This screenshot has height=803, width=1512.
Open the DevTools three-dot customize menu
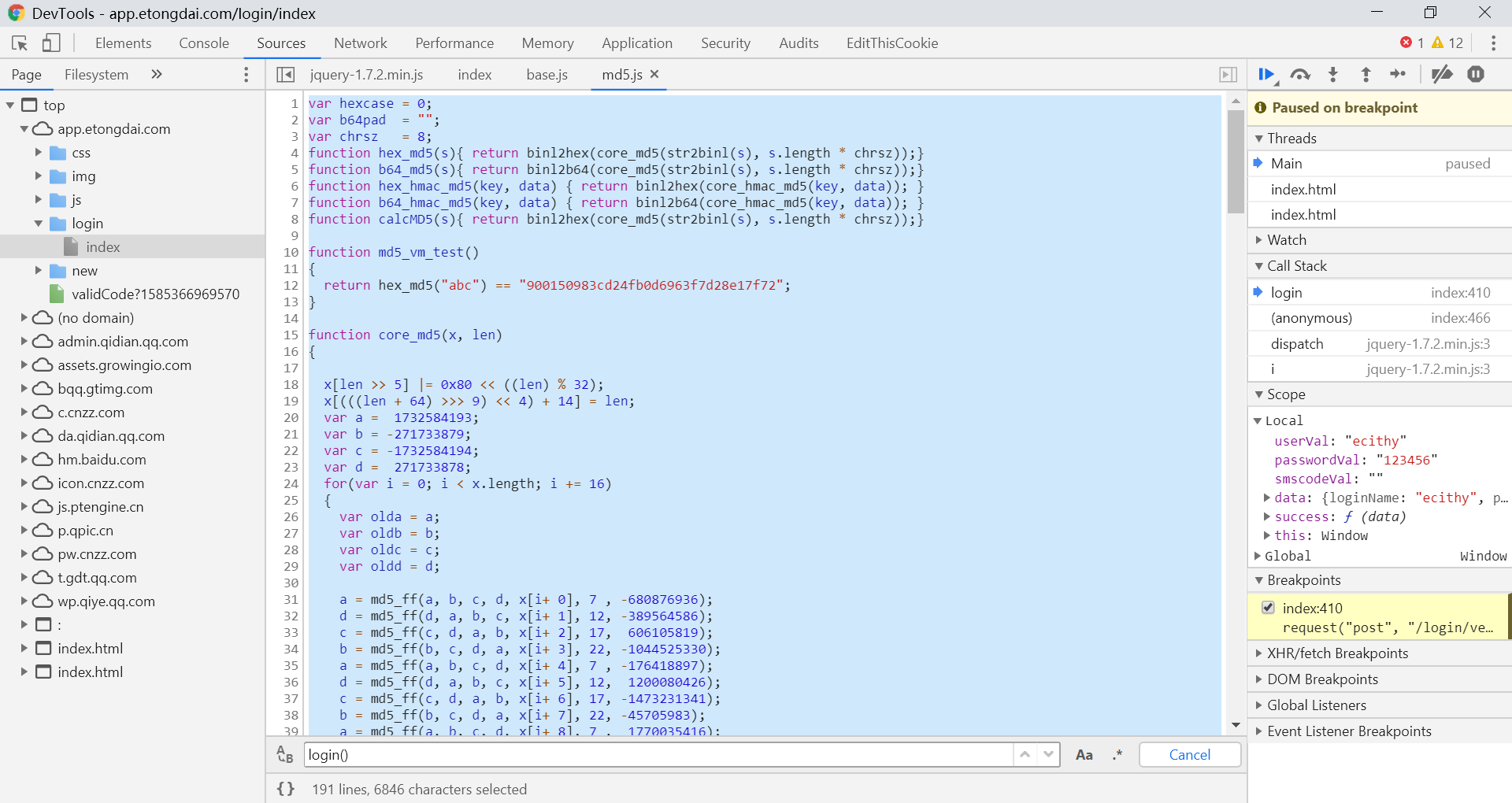pyautogui.click(x=1493, y=43)
